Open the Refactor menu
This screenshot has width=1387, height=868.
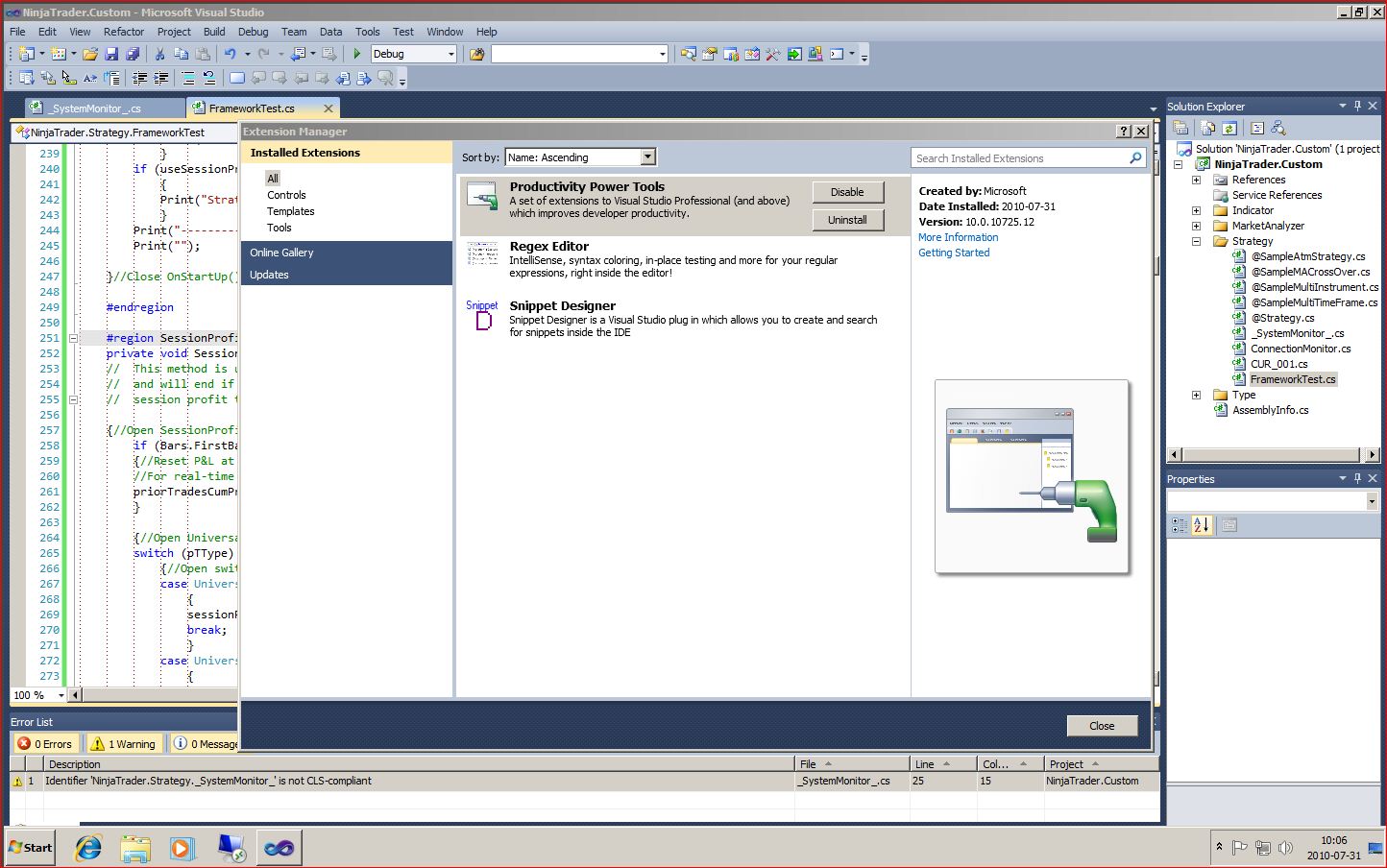pyautogui.click(x=124, y=32)
